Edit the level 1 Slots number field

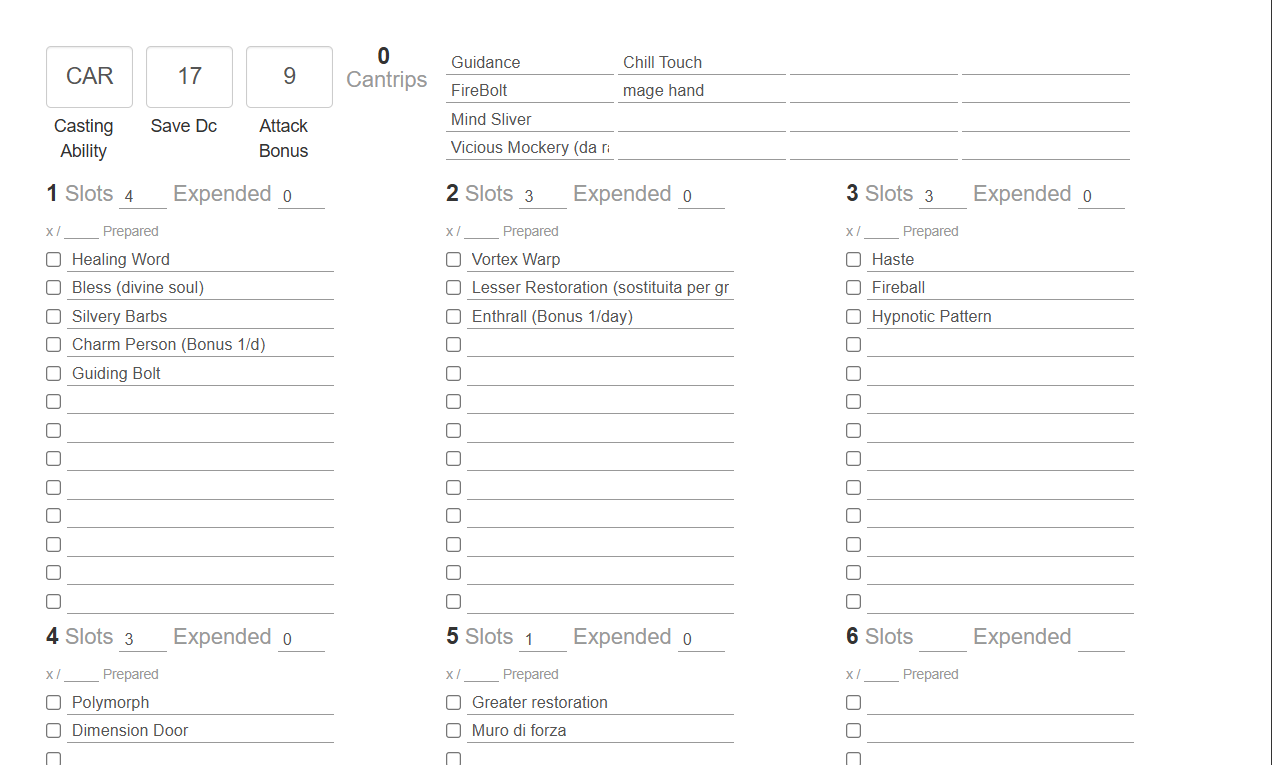point(142,196)
